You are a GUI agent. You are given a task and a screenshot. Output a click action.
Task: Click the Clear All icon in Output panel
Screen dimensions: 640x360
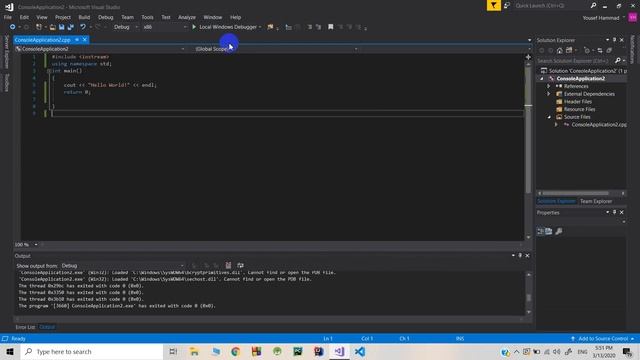coord(228,265)
